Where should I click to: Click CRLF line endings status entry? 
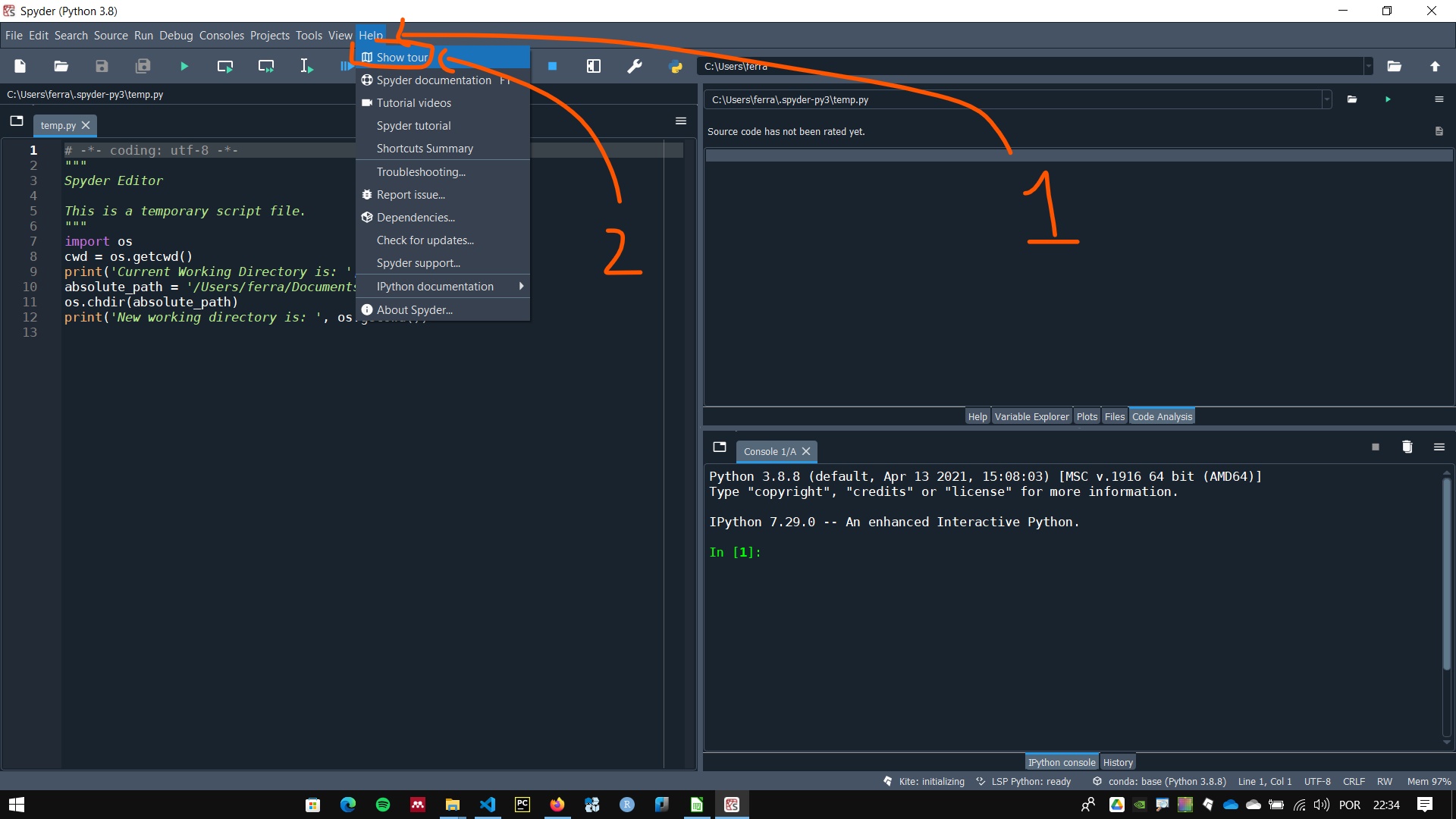click(x=1354, y=782)
